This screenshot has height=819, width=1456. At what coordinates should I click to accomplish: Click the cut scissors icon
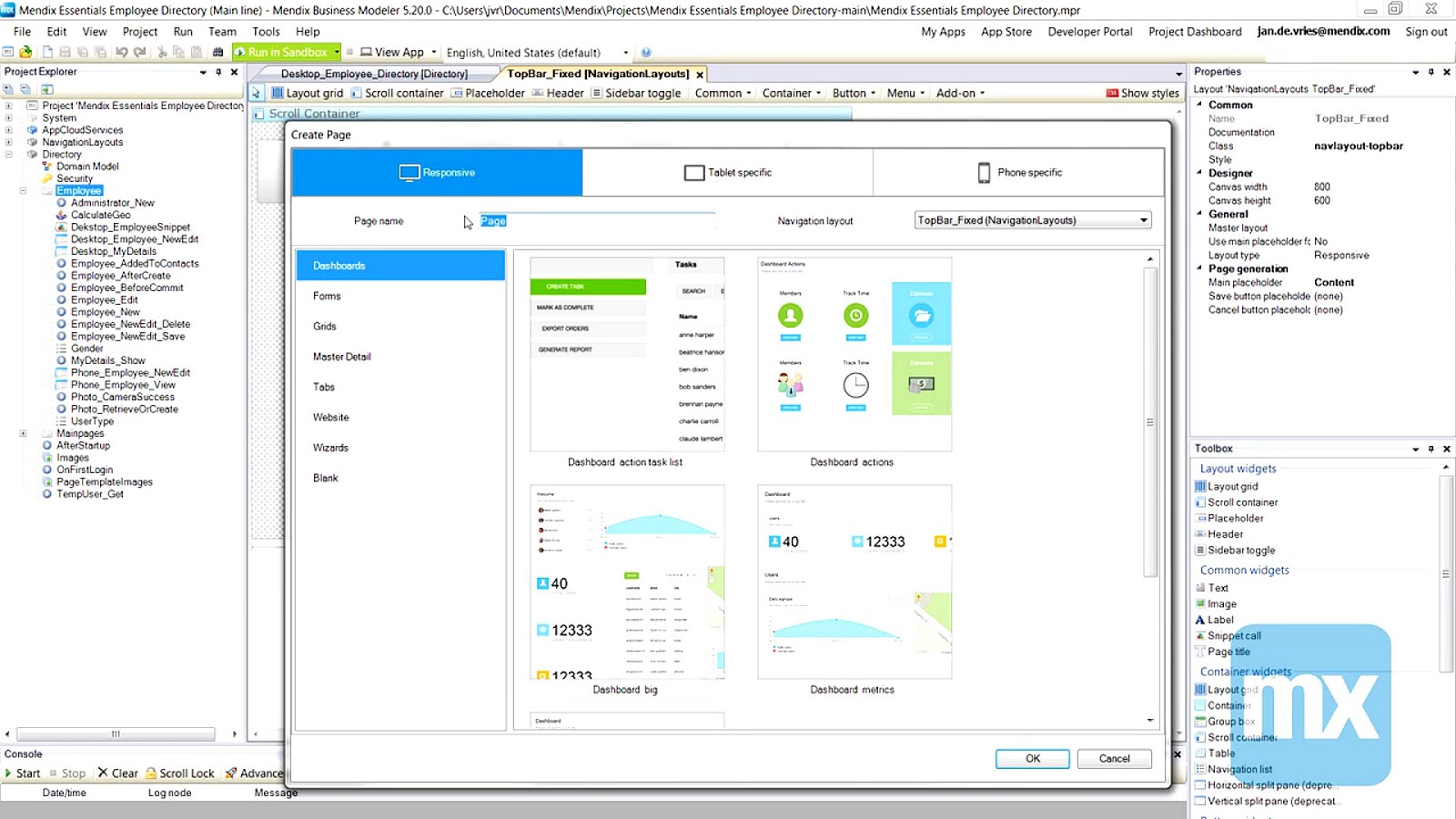coord(163,52)
